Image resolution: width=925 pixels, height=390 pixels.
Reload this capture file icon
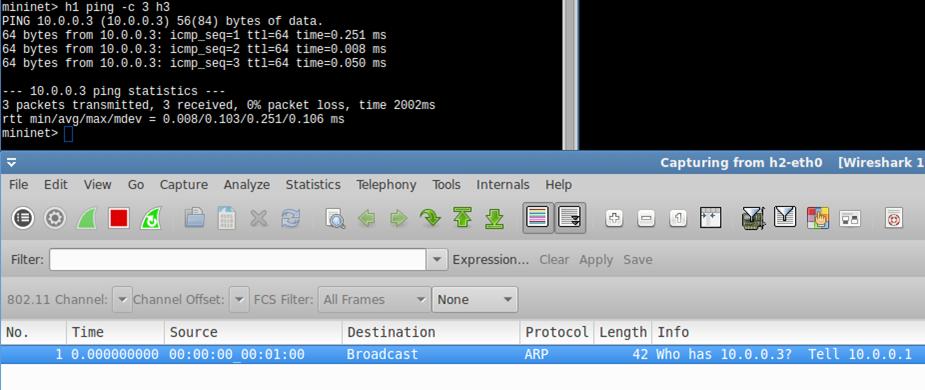tap(290, 218)
